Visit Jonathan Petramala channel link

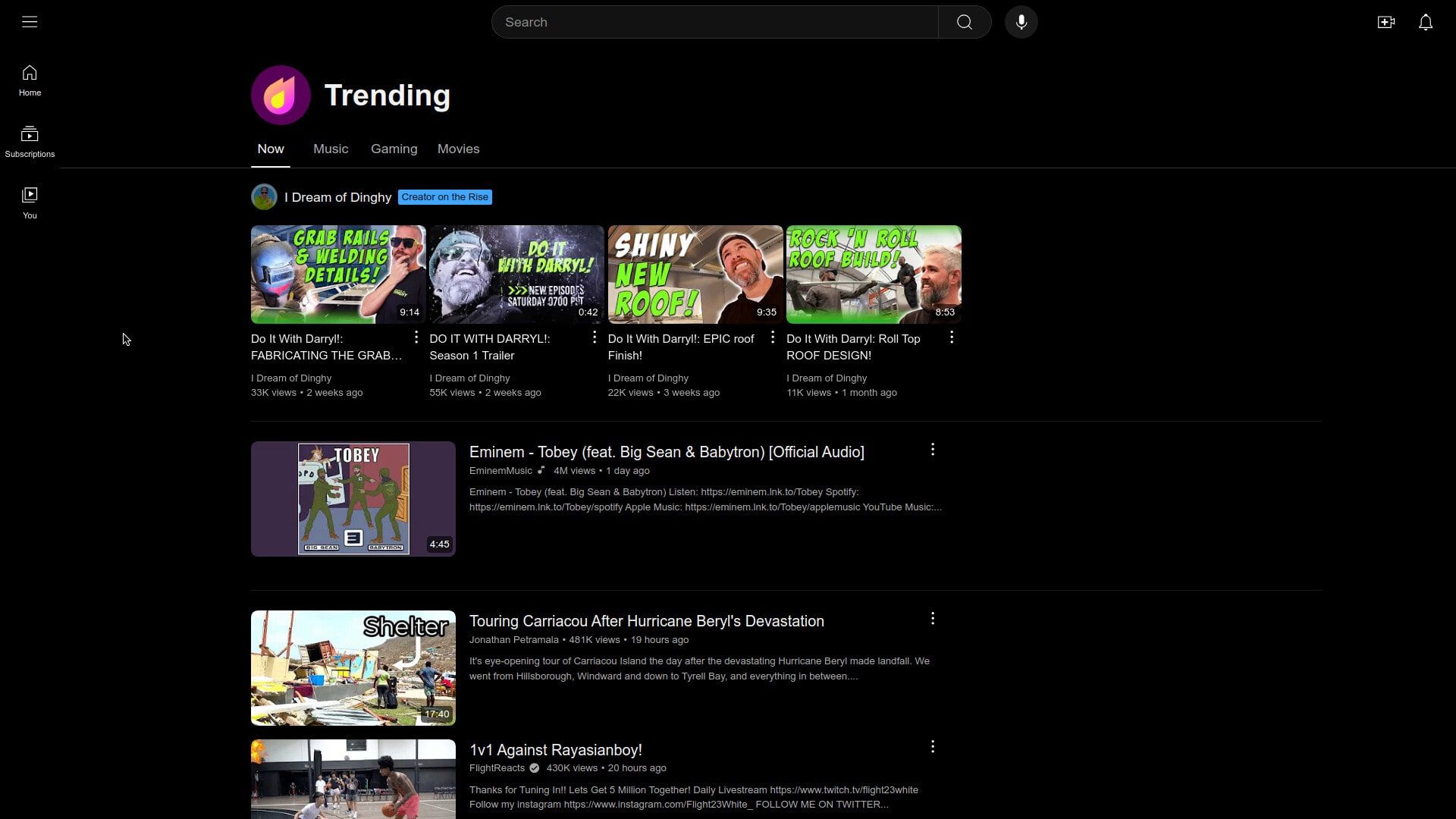(514, 640)
